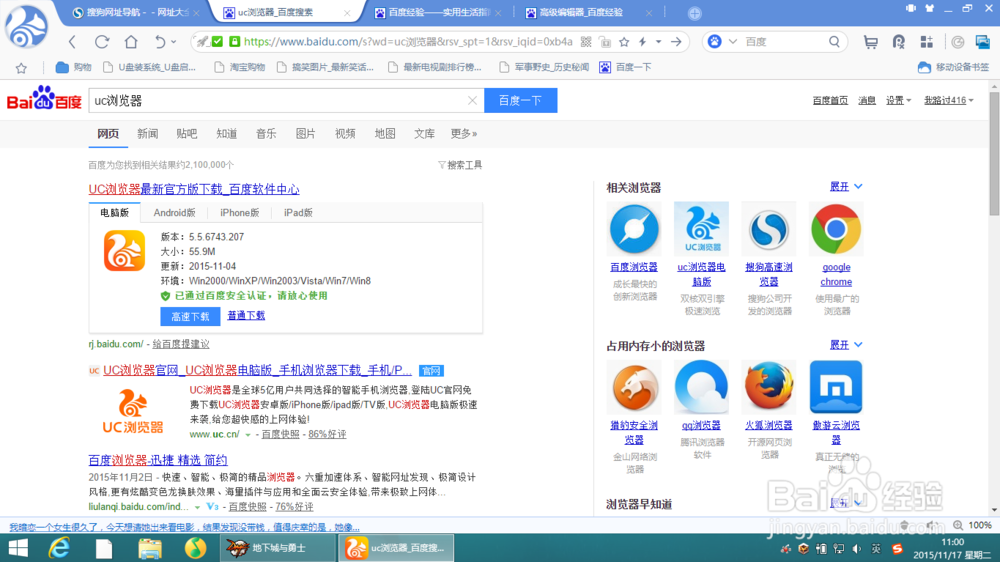Open Cheetah secure browser icon
This screenshot has height=562, width=1000.
(634, 387)
